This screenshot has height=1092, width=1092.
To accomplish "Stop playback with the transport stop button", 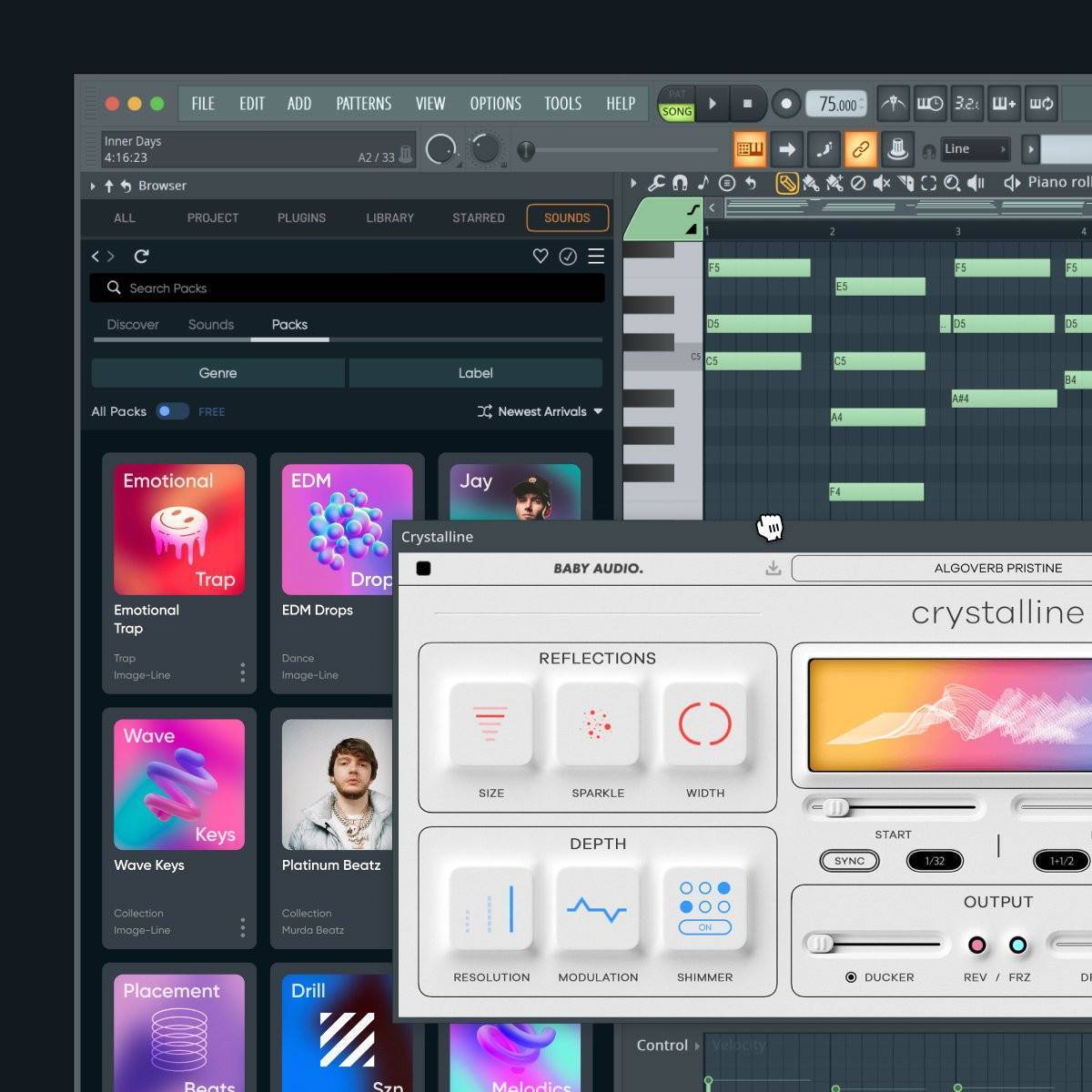I will click(747, 104).
